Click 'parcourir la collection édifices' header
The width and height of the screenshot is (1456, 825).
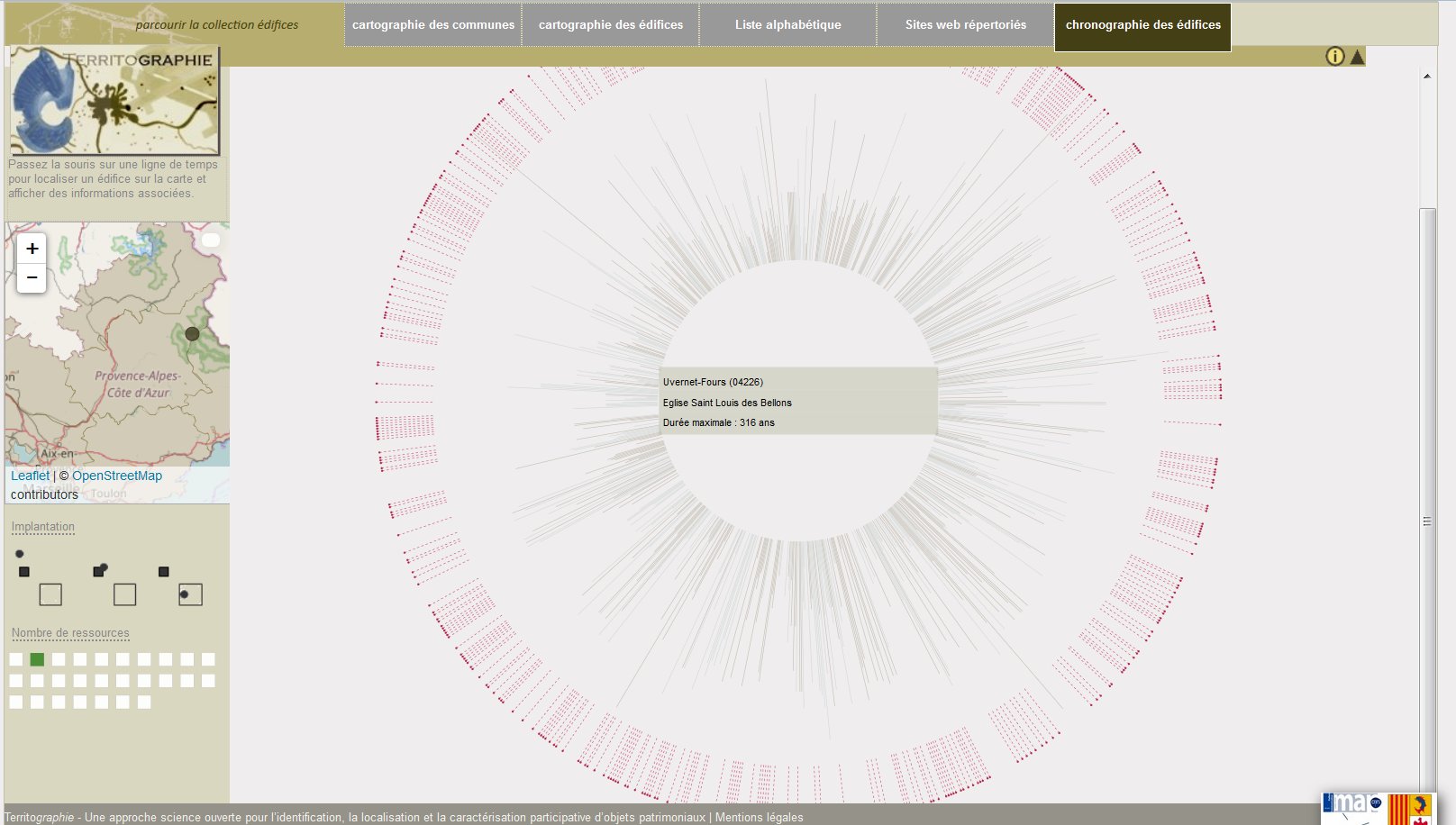click(217, 25)
